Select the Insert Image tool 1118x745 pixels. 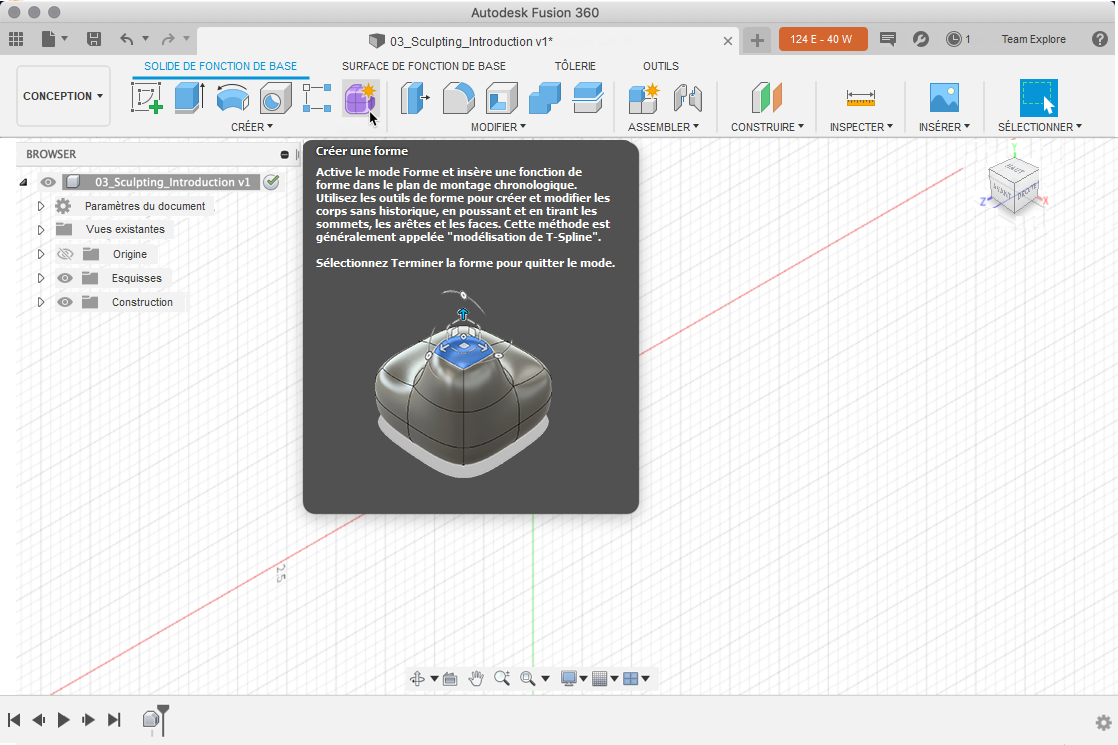click(944, 98)
